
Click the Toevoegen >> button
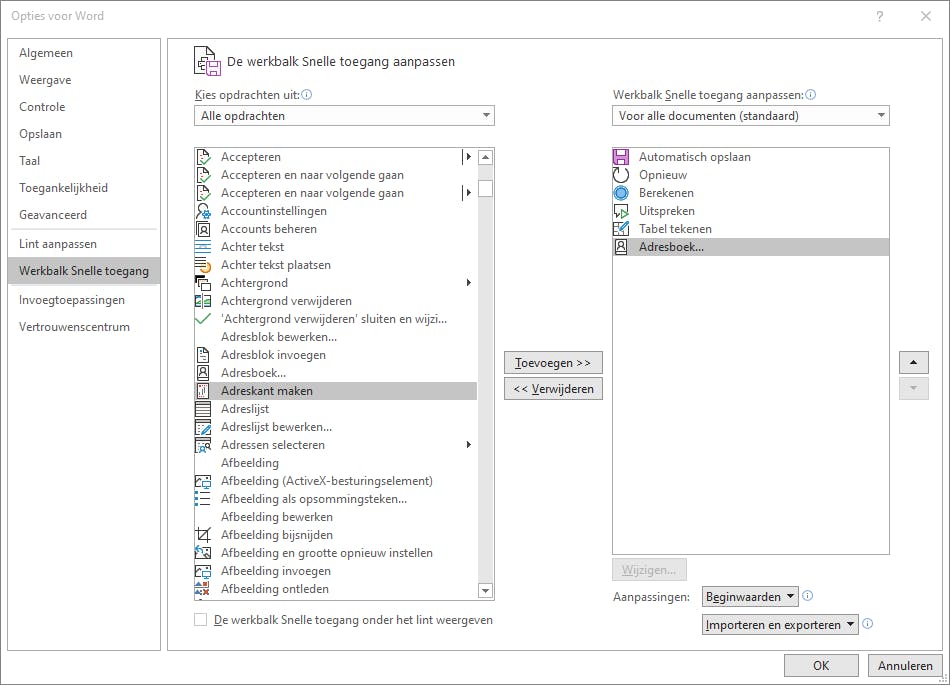coord(553,362)
